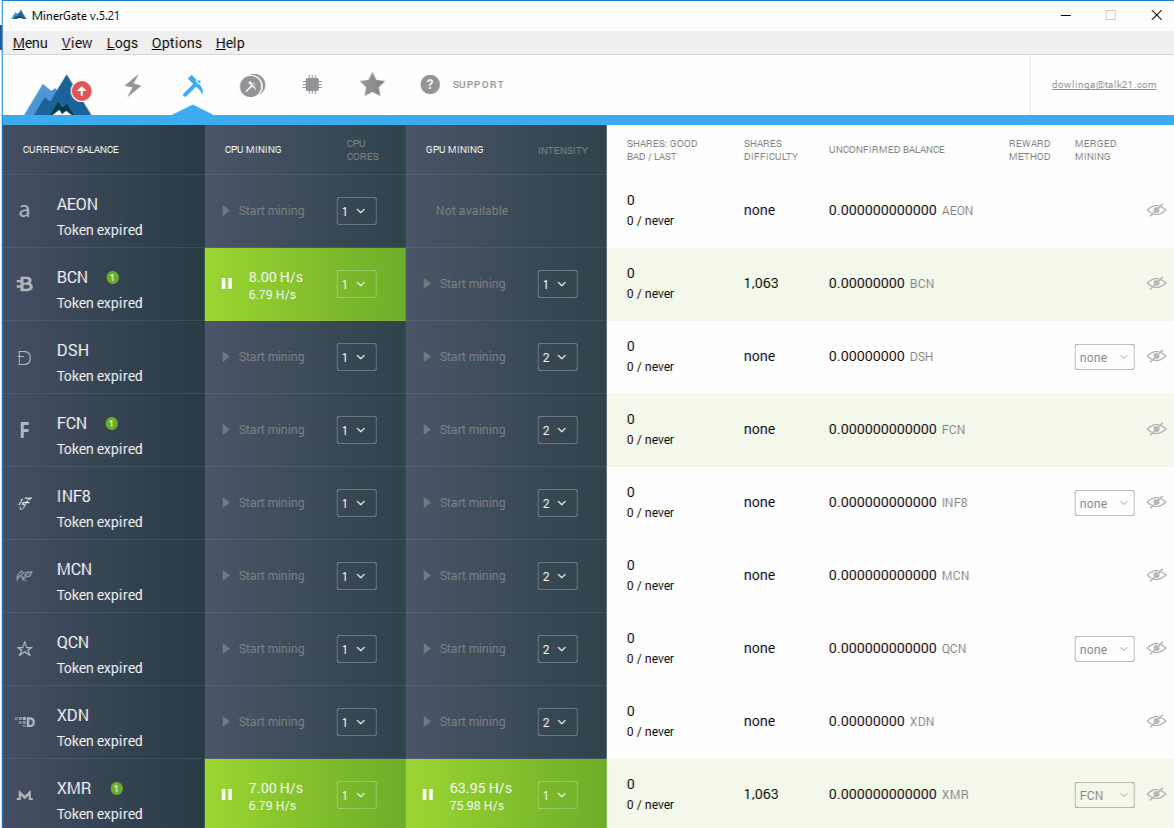Start GPU mining for FCN
The width and height of the screenshot is (1174, 828).
[464, 430]
